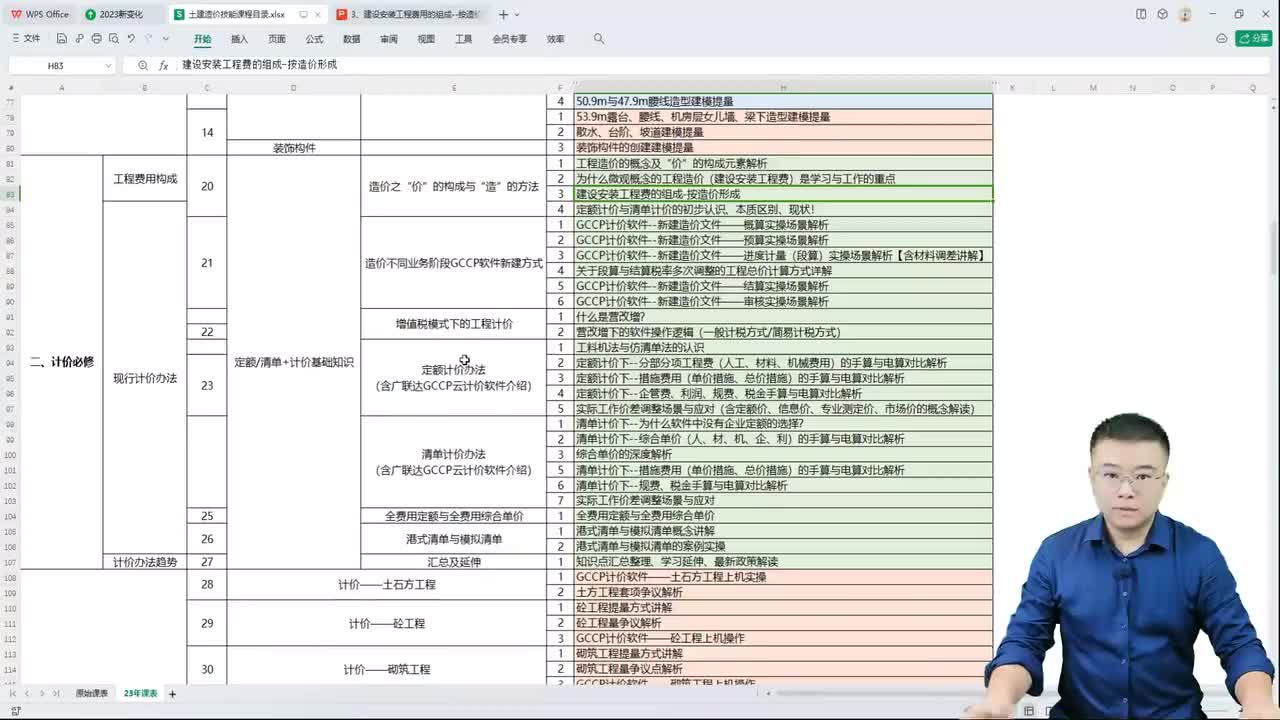Click the plus icon to open new tab
The image size is (1280, 720).
tap(503, 14)
